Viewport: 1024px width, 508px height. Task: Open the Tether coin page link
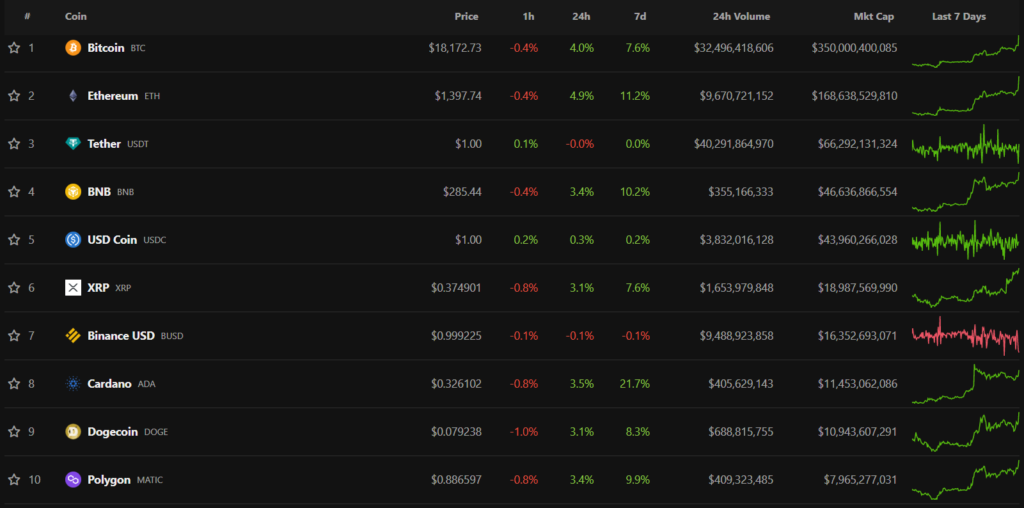[x=104, y=144]
